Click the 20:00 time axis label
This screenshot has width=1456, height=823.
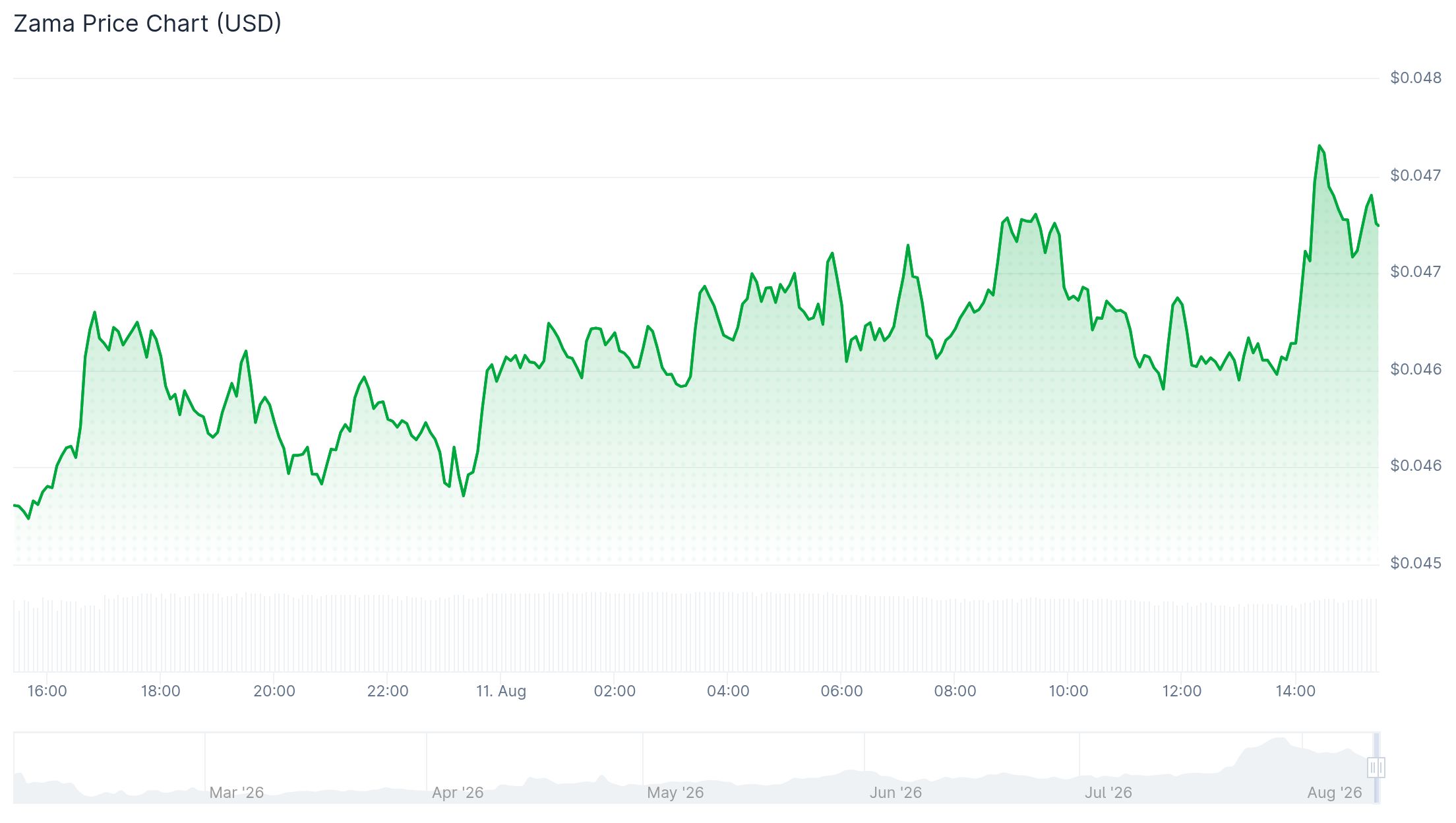pos(274,691)
